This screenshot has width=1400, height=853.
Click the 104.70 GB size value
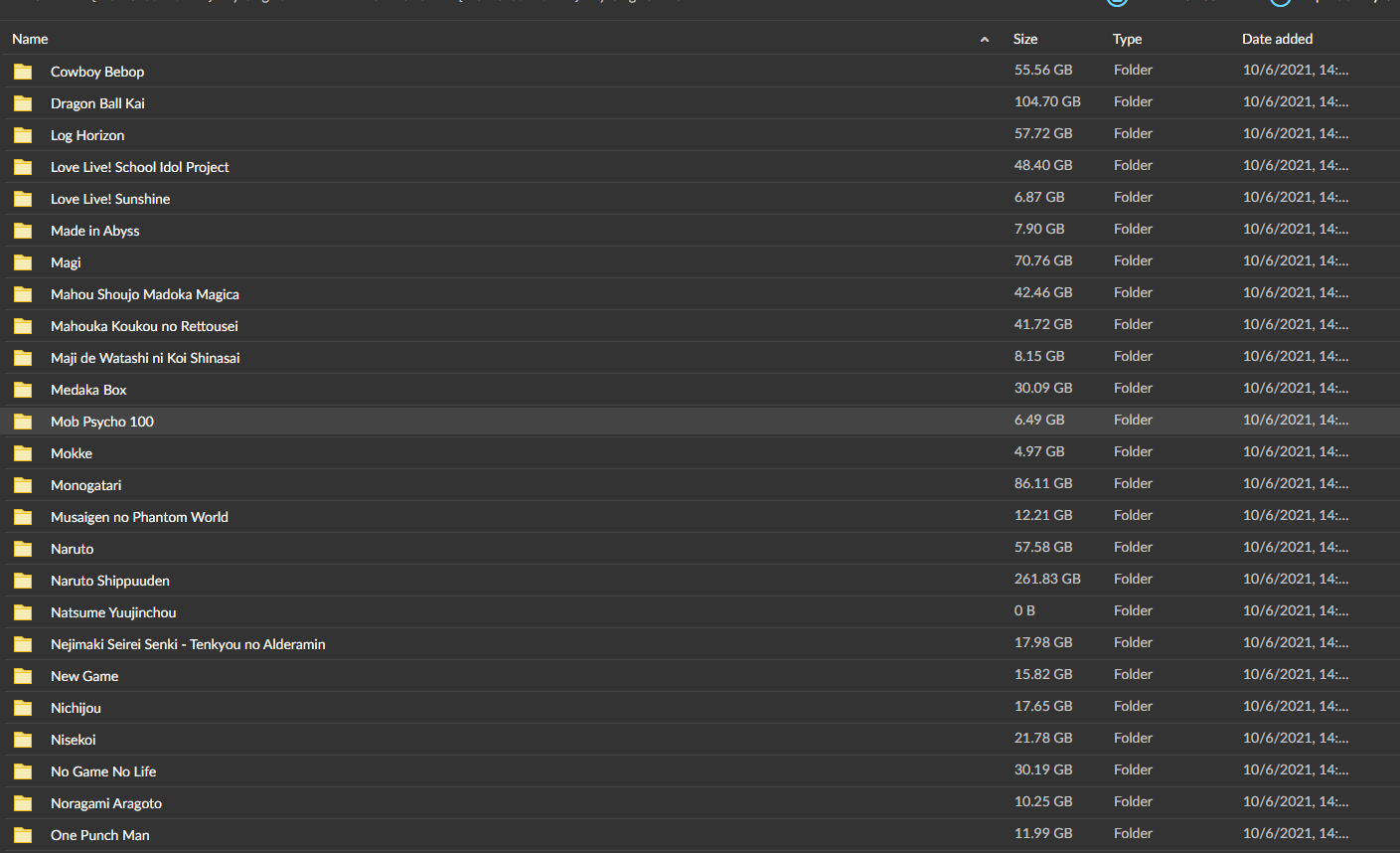(1047, 101)
